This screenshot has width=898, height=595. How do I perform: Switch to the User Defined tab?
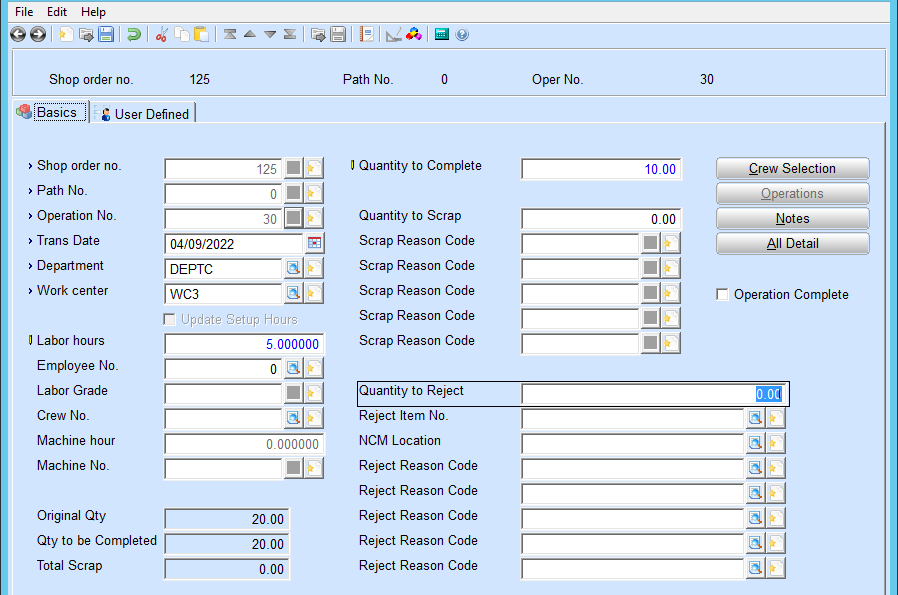(x=143, y=114)
